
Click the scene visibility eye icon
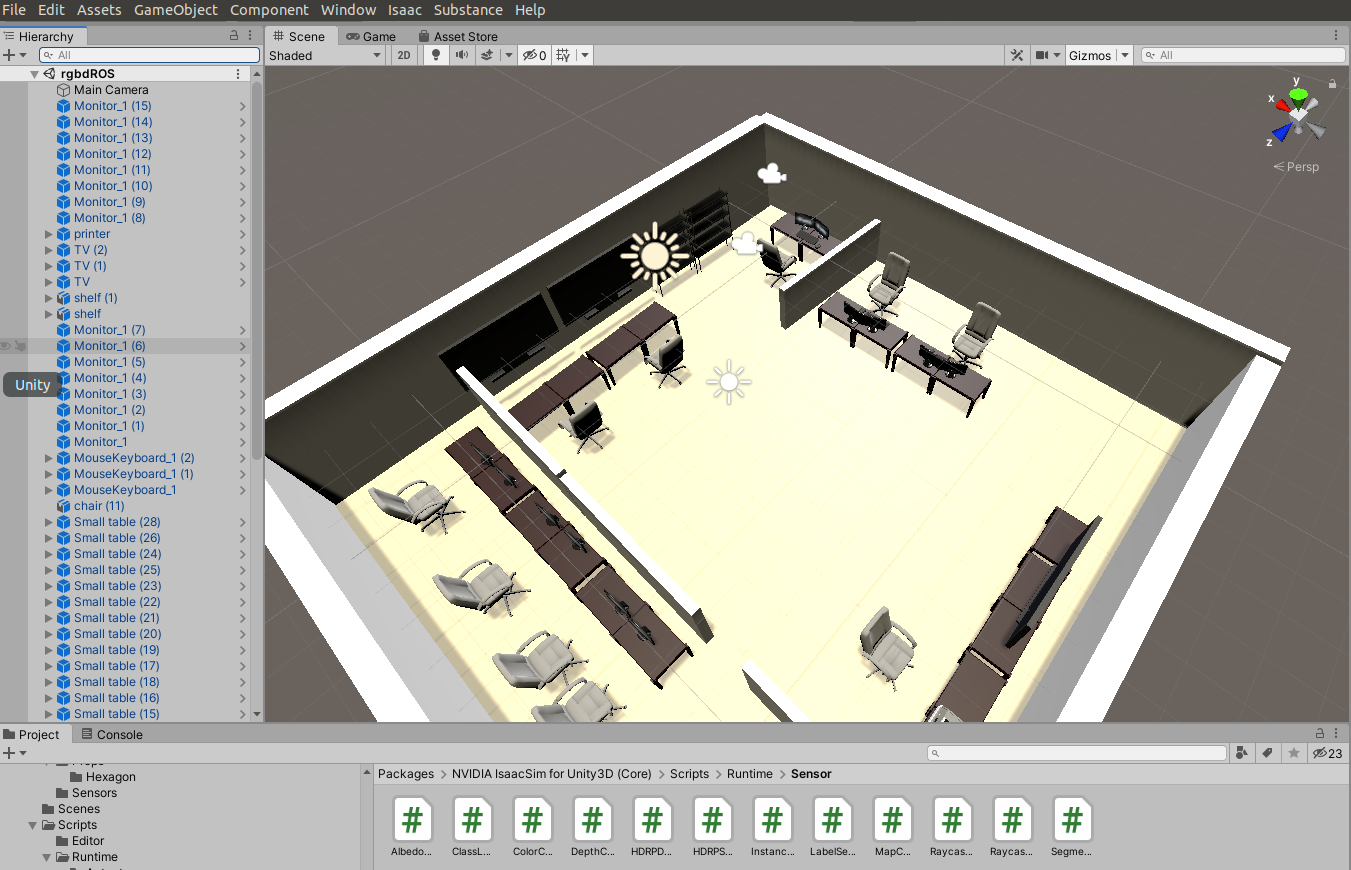click(530, 55)
